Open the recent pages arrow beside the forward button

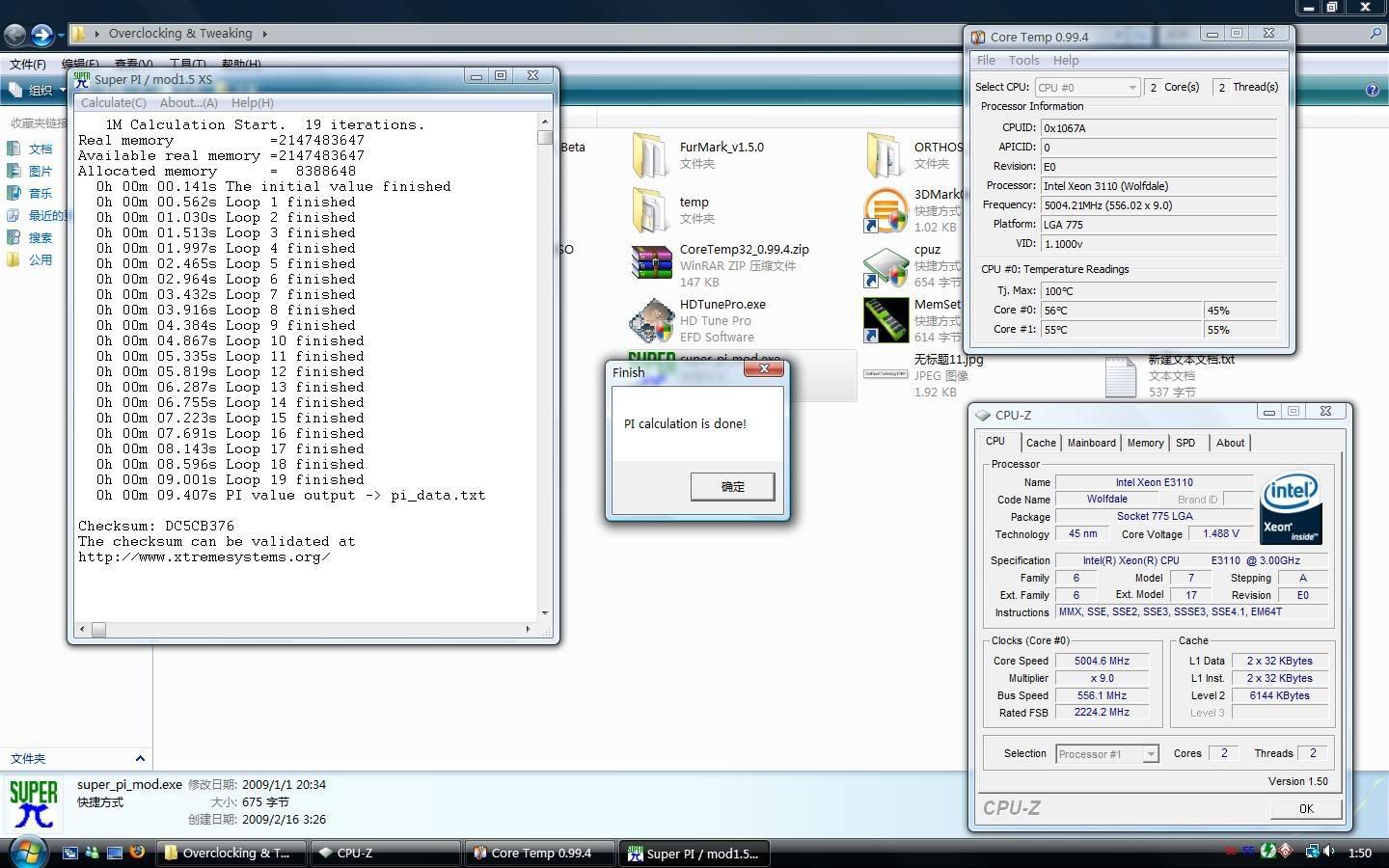pyautogui.click(x=61, y=37)
